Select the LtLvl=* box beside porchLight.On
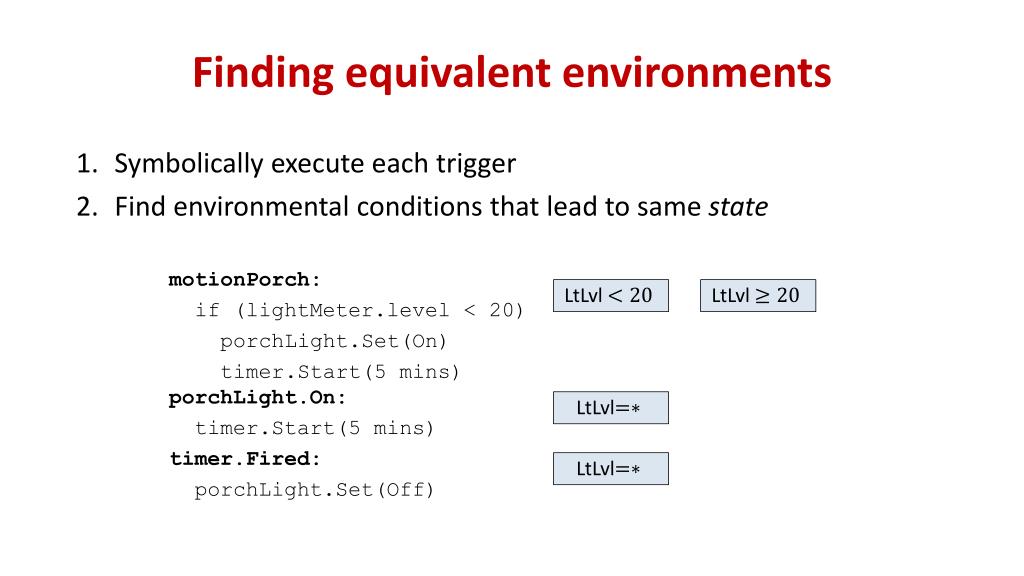The width and height of the screenshot is (1024, 576). click(x=611, y=408)
